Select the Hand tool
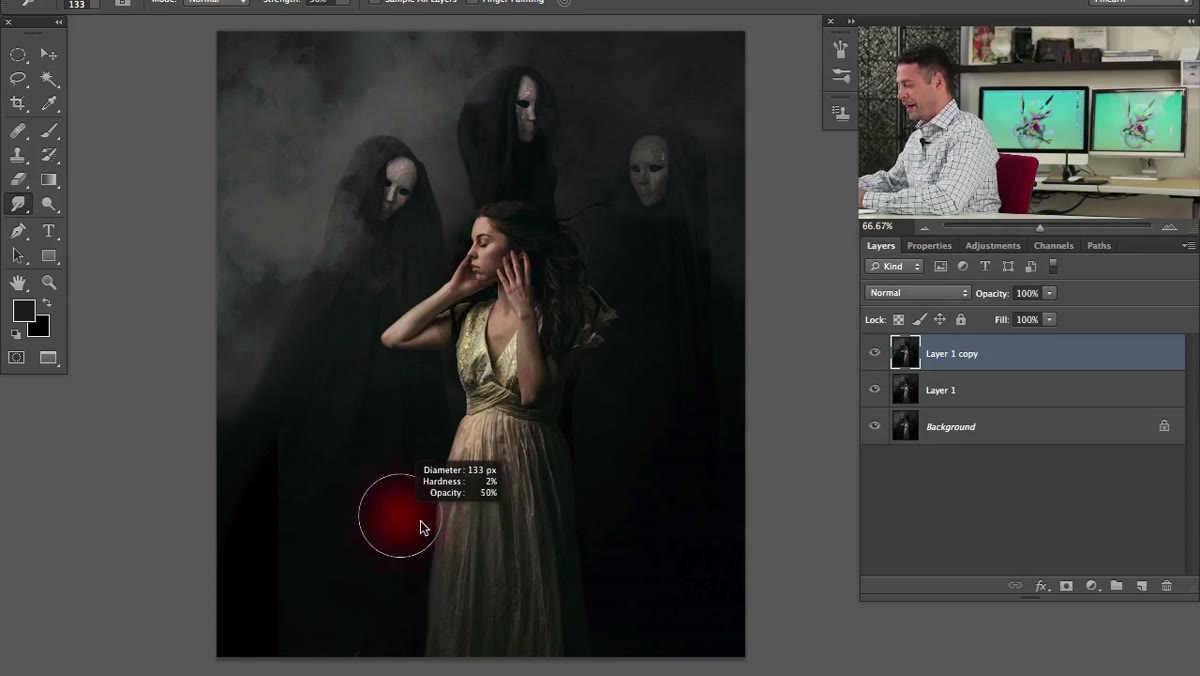 pos(18,283)
